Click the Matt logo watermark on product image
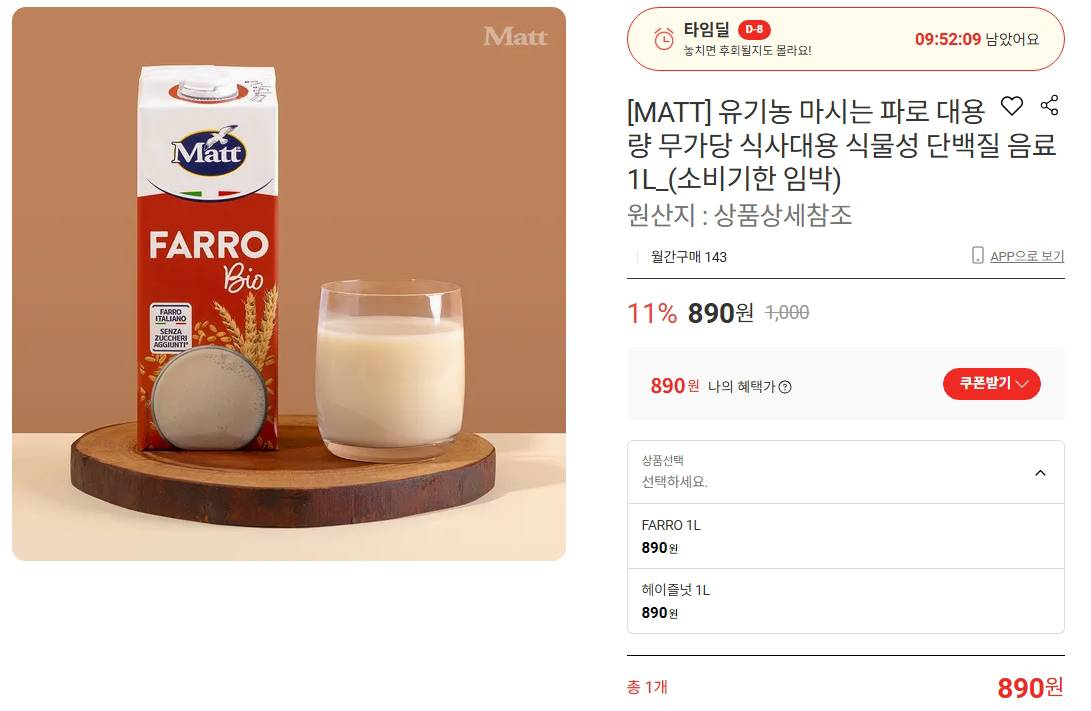This screenshot has height=711, width=1091. [517, 37]
